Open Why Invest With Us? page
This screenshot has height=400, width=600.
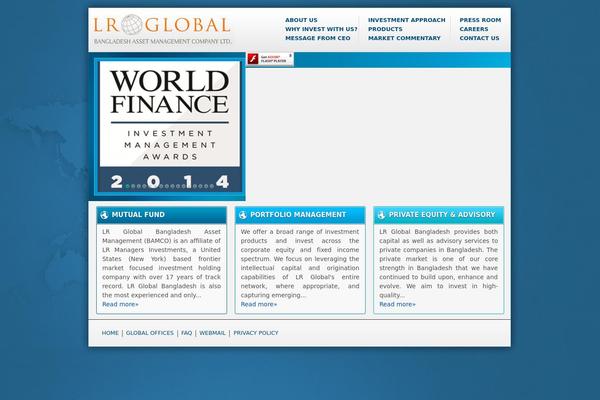[x=321, y=29]
